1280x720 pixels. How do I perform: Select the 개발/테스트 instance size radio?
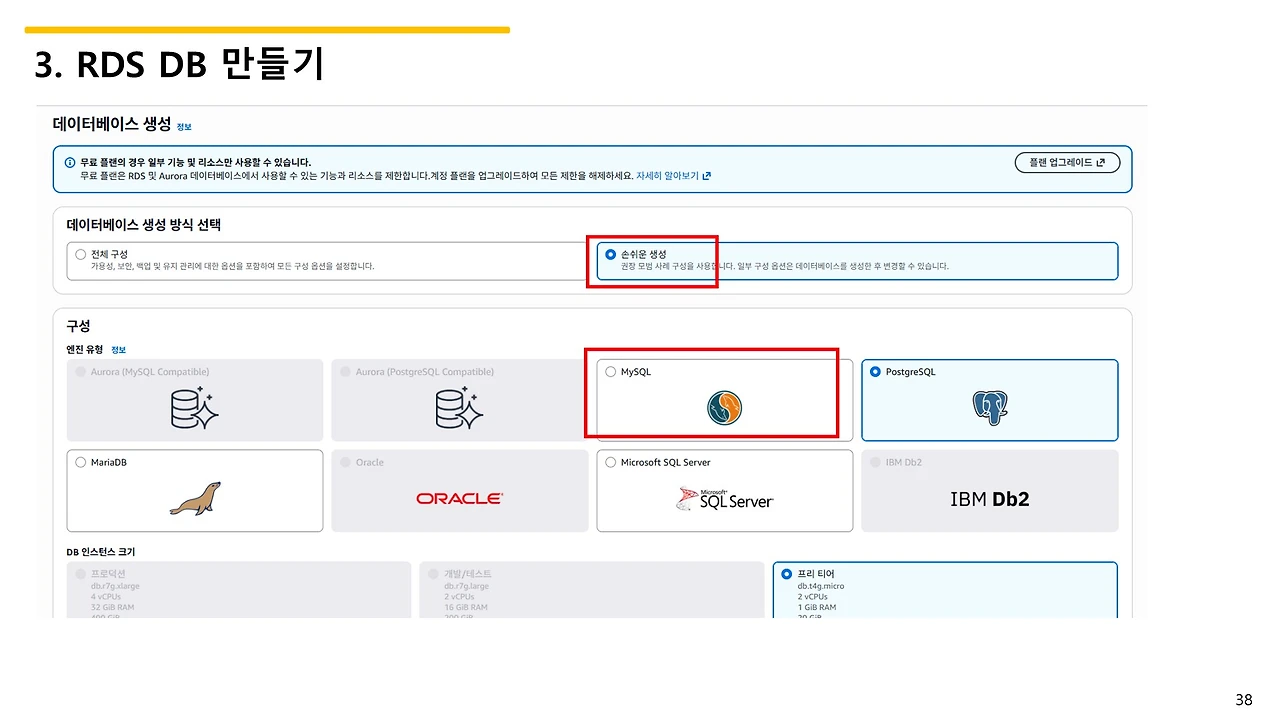tap(434, 574)
